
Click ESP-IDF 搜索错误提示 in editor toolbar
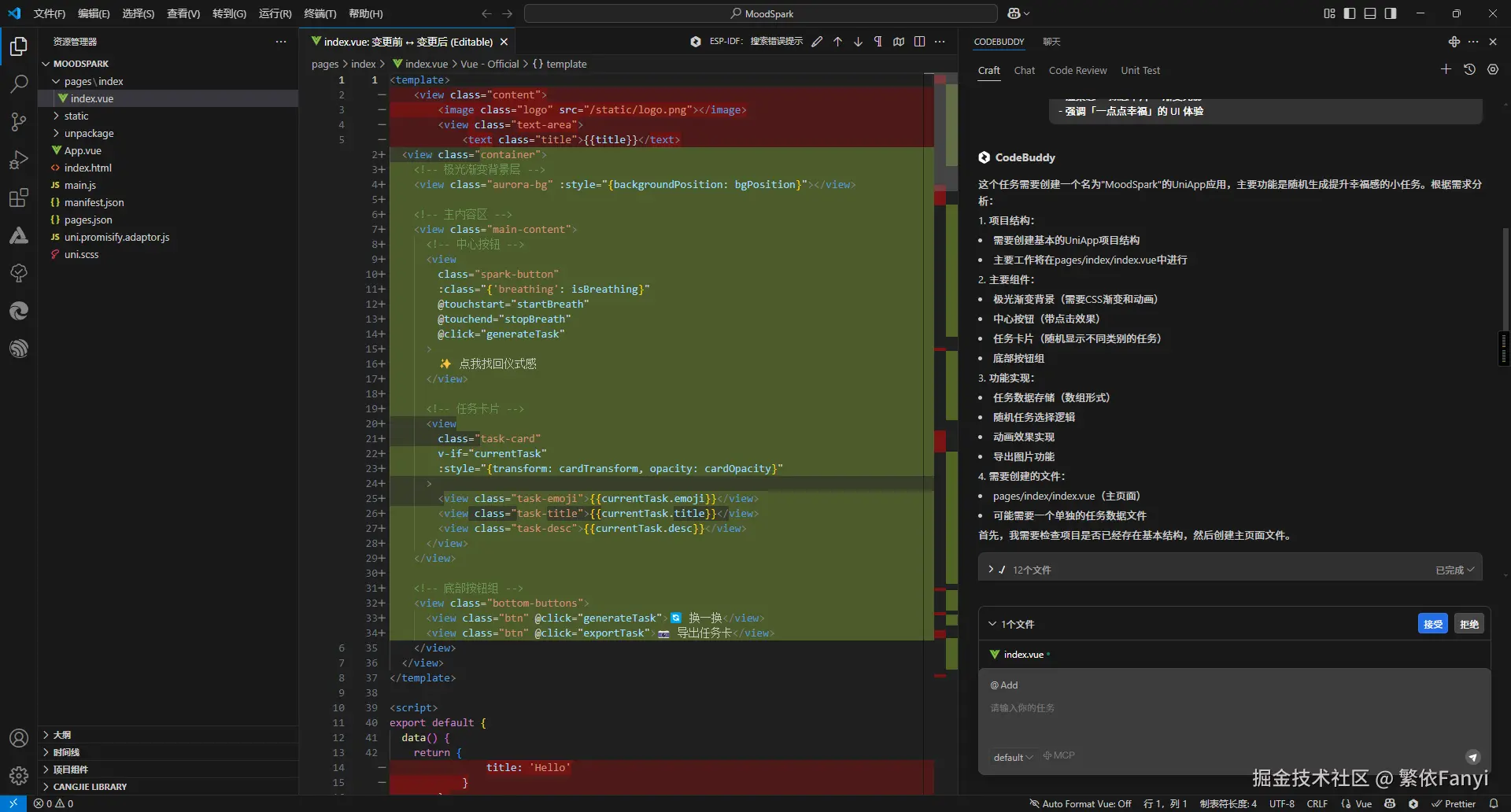click(x=755, y=42)
